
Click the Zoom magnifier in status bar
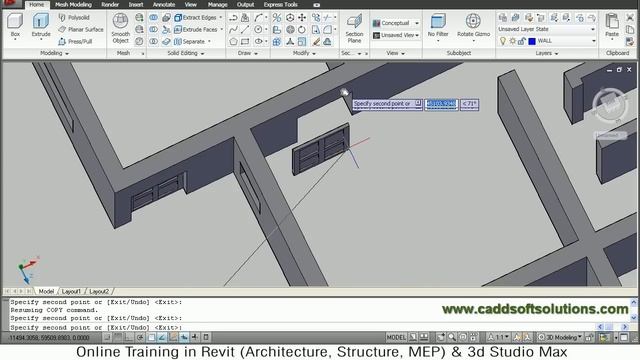click(452, 337)
